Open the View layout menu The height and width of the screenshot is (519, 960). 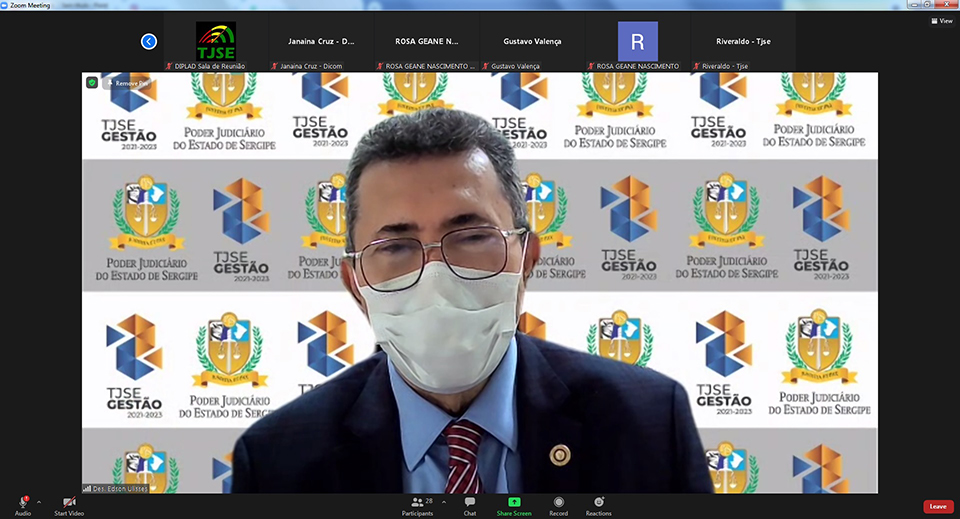tap(941, 20)
